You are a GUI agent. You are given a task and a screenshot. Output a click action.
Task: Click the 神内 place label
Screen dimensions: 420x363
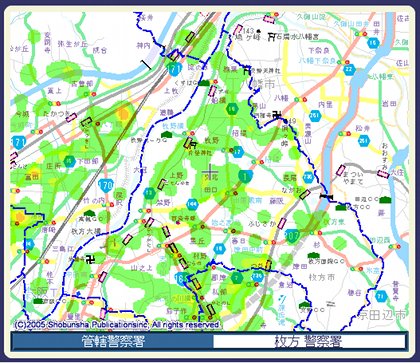(144, 46)
